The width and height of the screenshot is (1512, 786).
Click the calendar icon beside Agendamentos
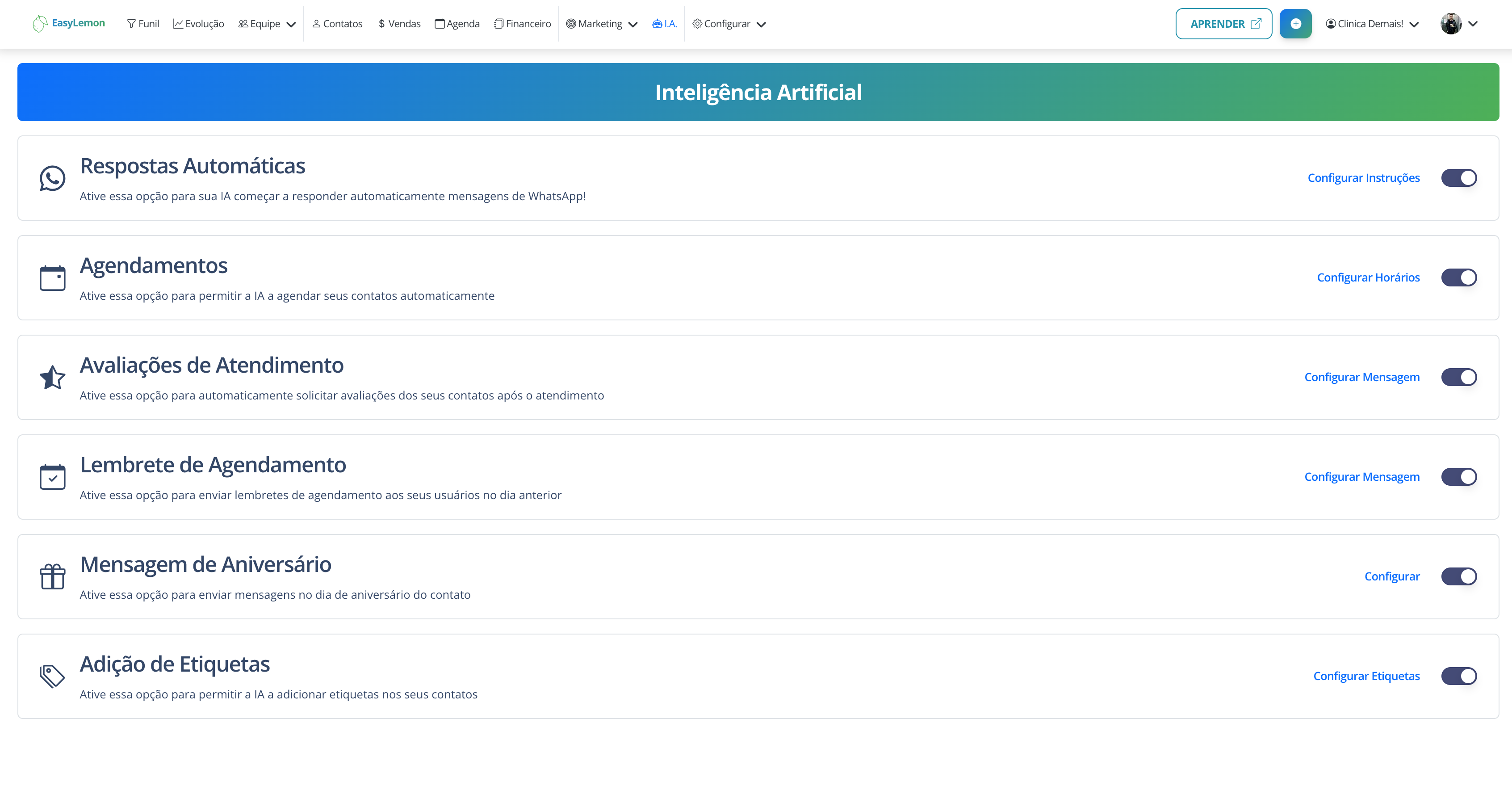[x=52, y=277]
